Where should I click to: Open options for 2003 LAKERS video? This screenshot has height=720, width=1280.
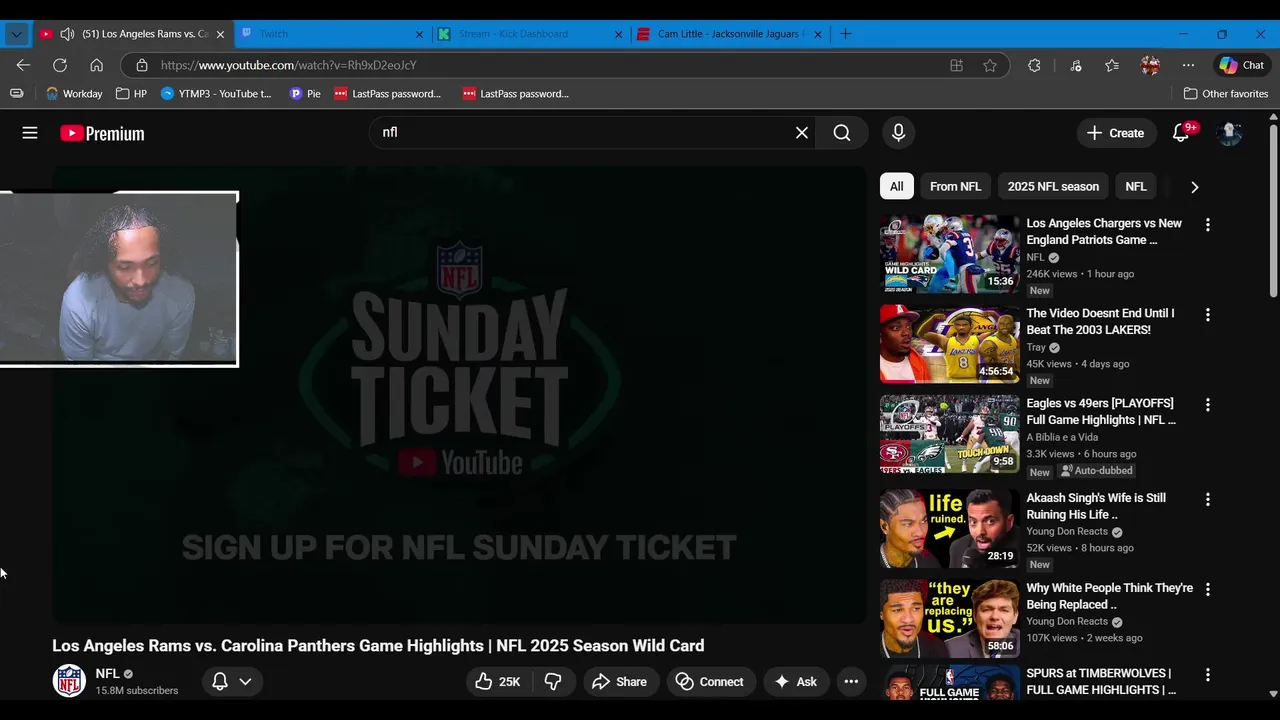pyautogui.click(x=1207, y=315)
